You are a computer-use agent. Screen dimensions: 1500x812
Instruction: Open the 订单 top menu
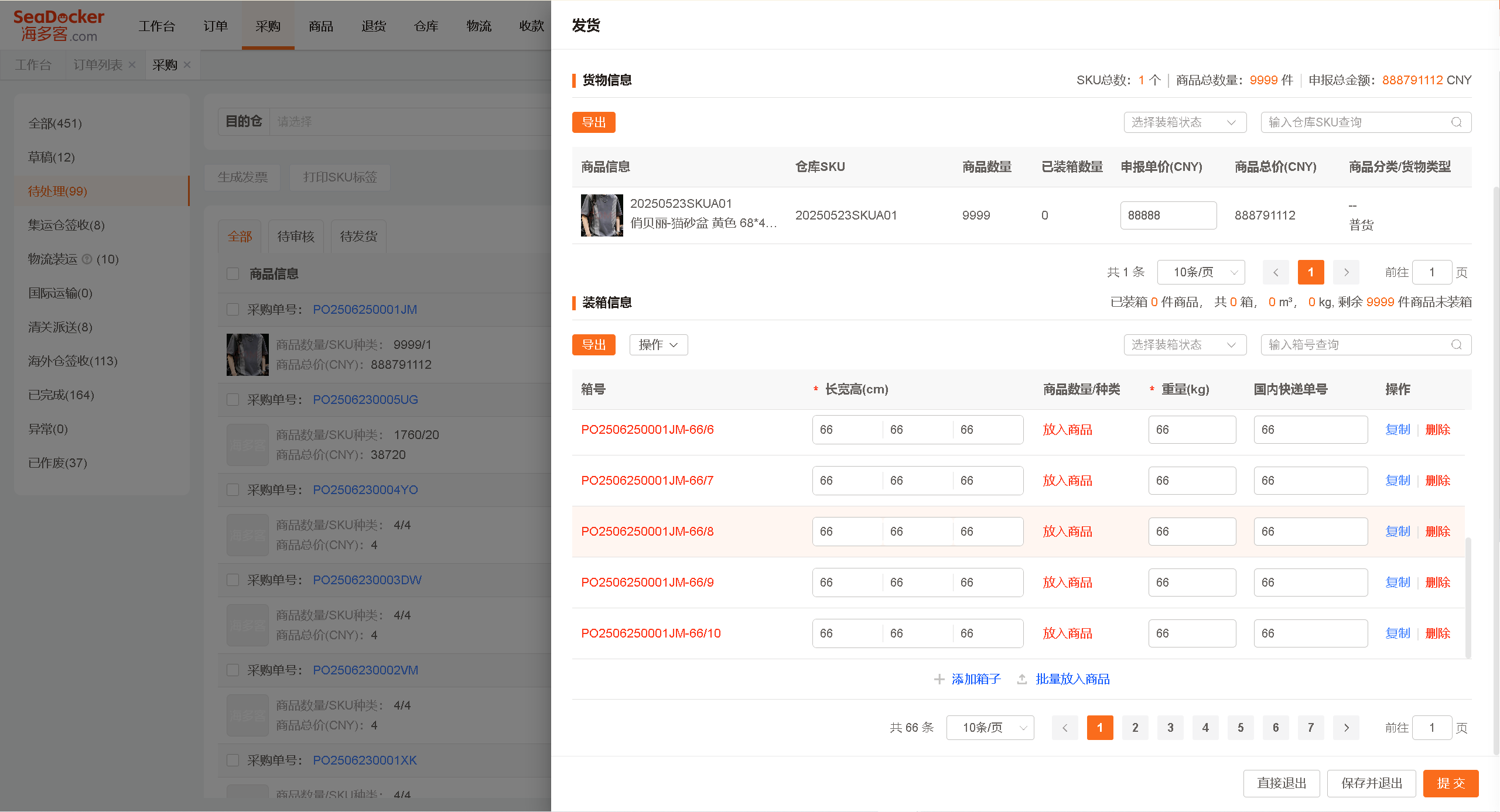tap(216, 26)
